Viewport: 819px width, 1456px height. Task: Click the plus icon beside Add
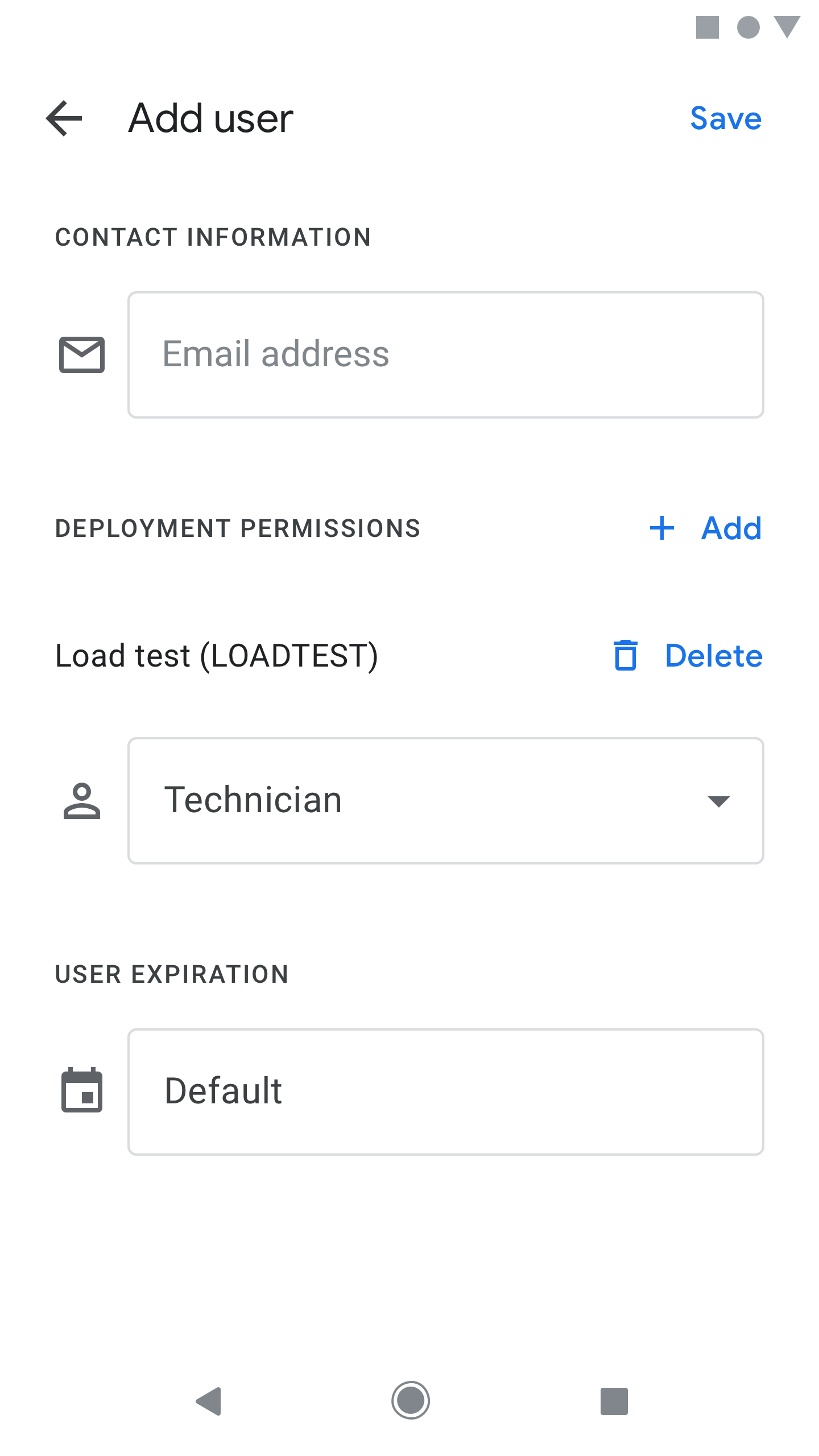662,528
